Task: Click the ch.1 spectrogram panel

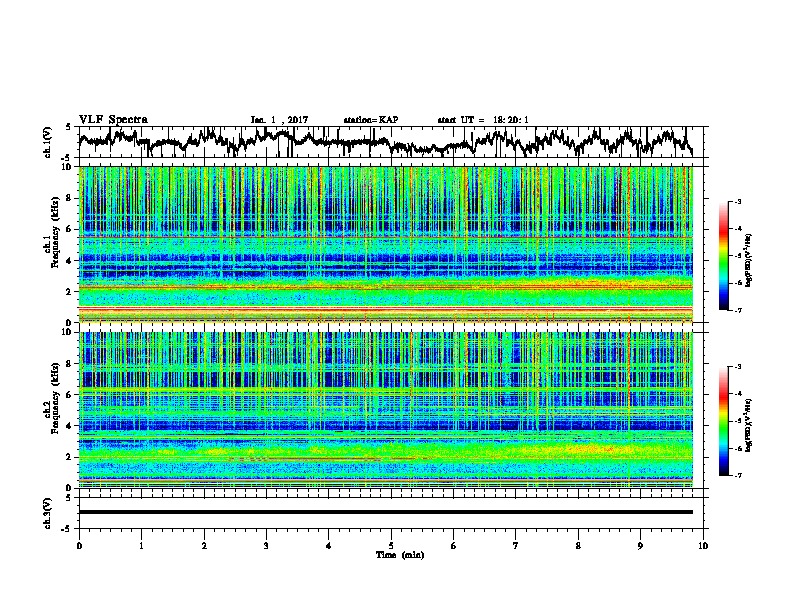Action: click(x=386, y=244)
